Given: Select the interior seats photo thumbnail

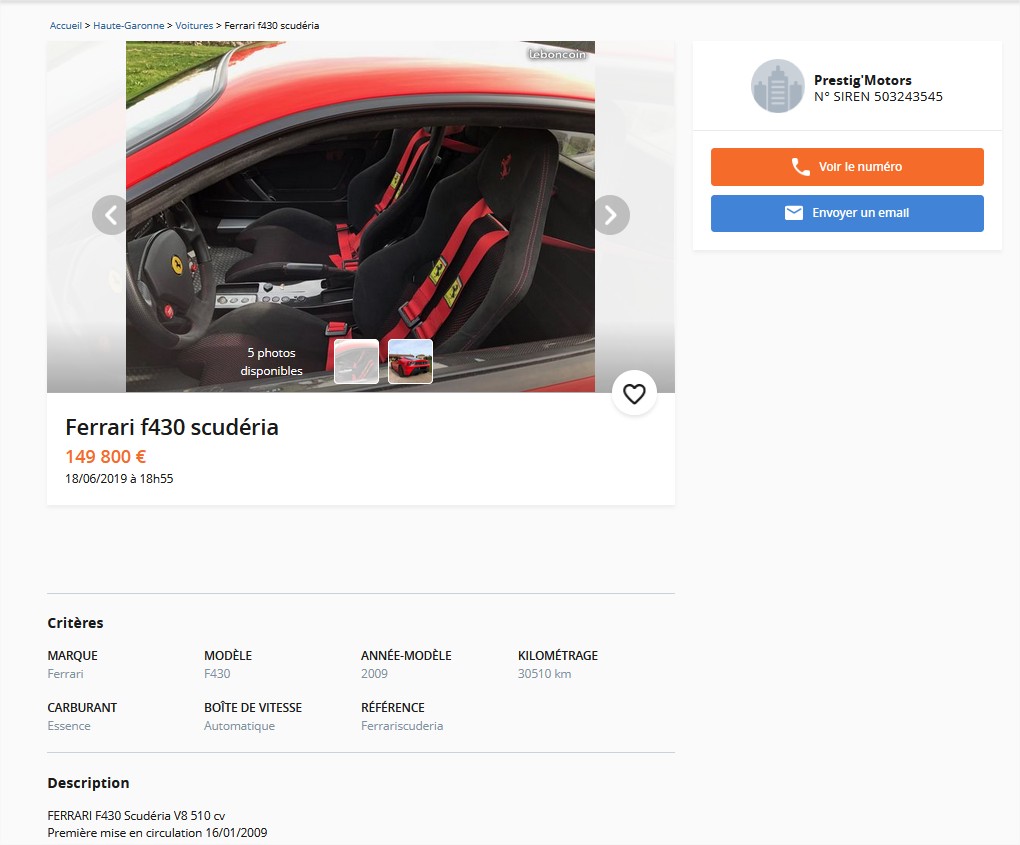Looking at the screenshot, I should (x=356, y=361).
